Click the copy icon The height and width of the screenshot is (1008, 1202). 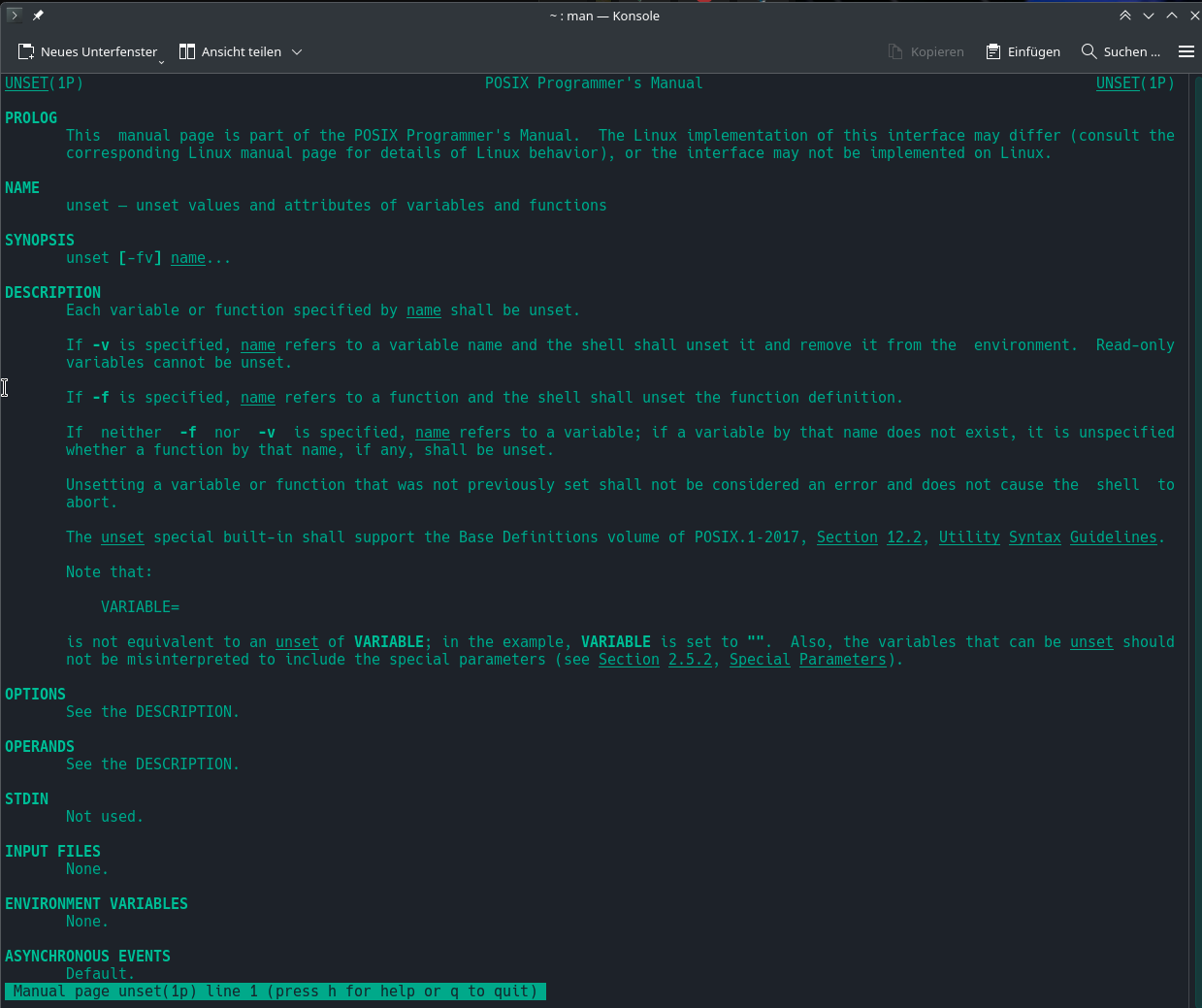tap(895, 51)
